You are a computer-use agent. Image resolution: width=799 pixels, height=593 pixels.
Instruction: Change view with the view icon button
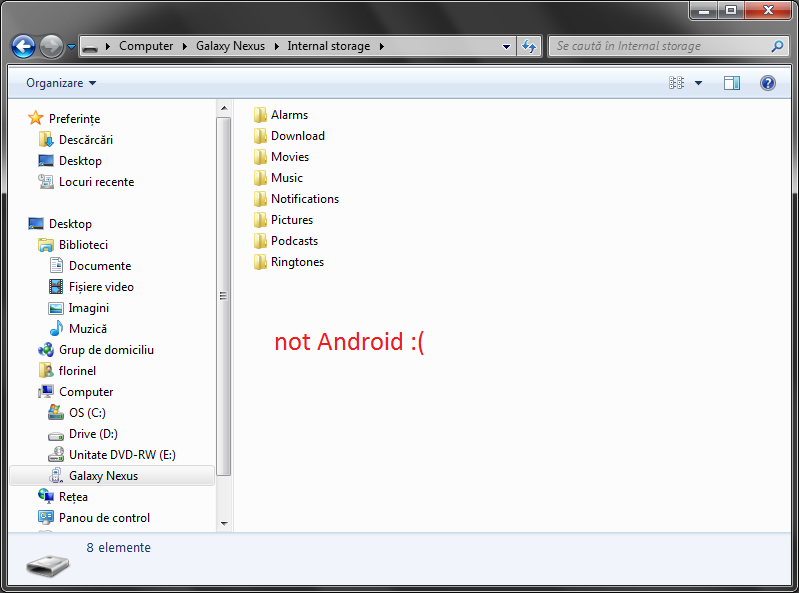pyautogui.click(x=676, y=83)
